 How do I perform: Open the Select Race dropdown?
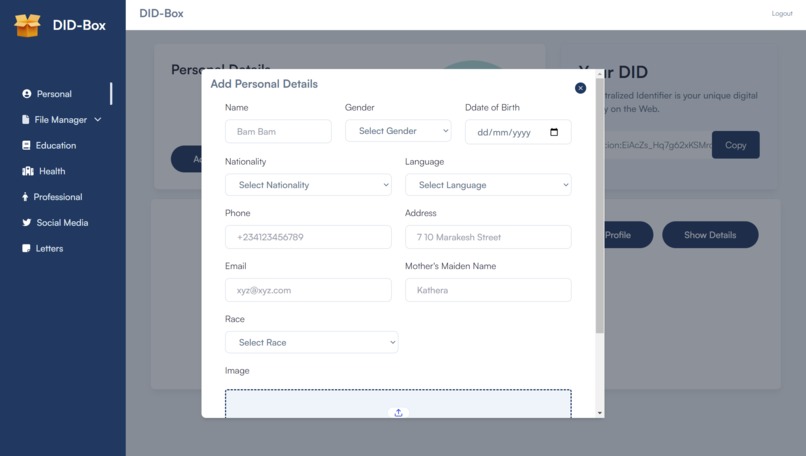click(312, 342)
